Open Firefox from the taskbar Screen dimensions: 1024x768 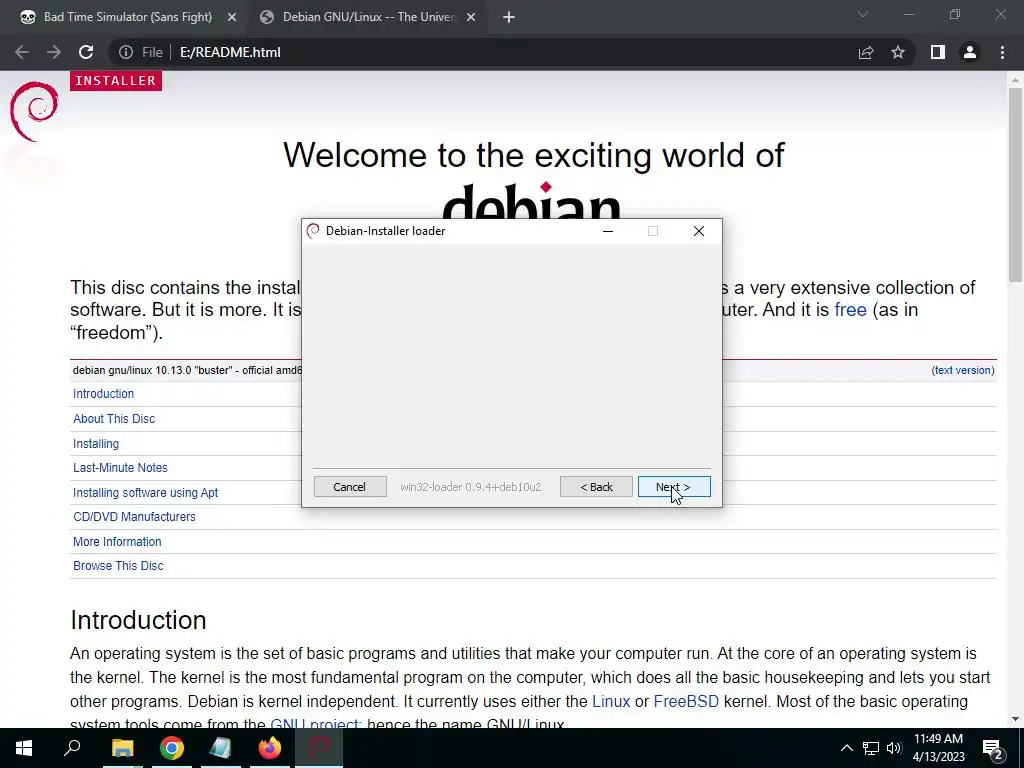[269, 748]
